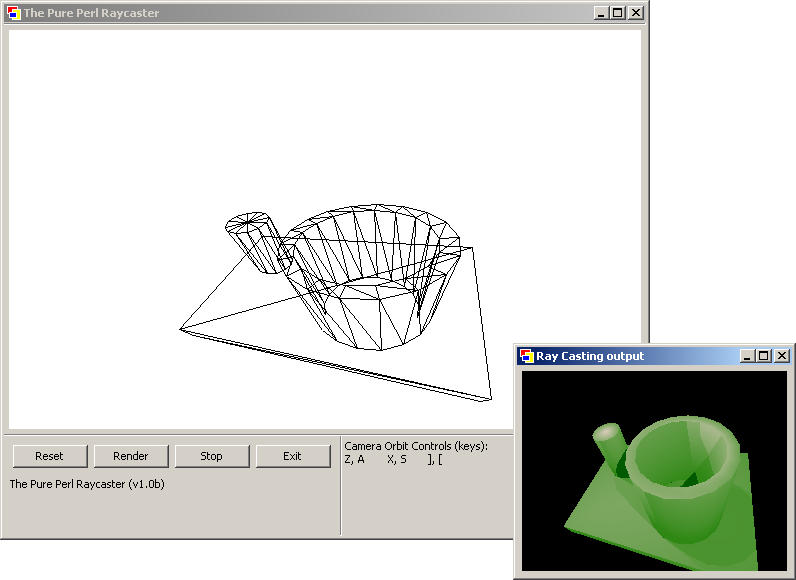Image resolution: width=796 pixels, height=580 pixels.
Task: Click the Pure Perl Raycaster title bar icon
Action: pyautogui.click(x=14, y=13)
